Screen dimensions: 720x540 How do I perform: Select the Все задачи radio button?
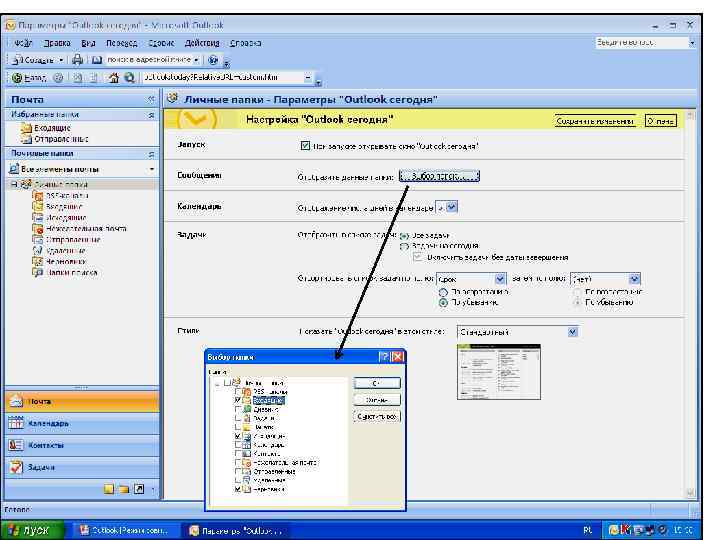[x=404, y=236]
